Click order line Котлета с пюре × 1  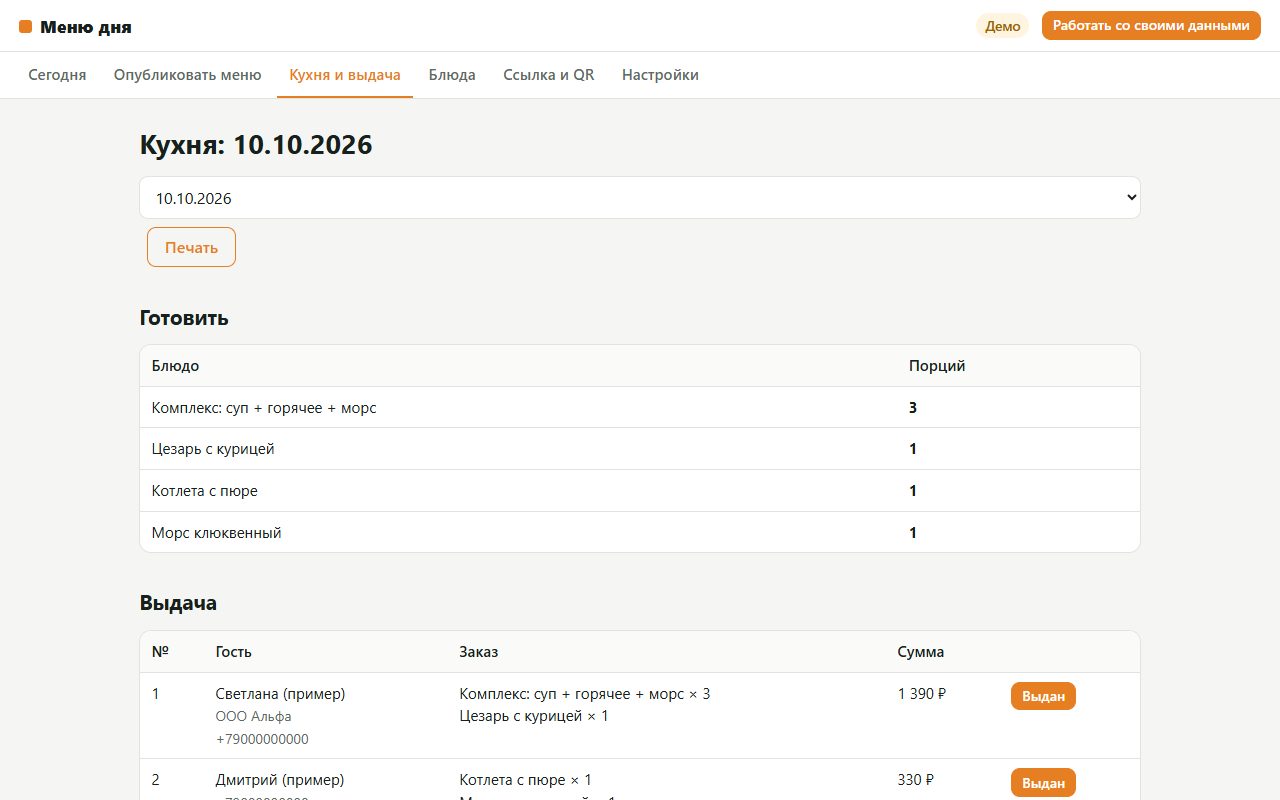pos(526,780)
